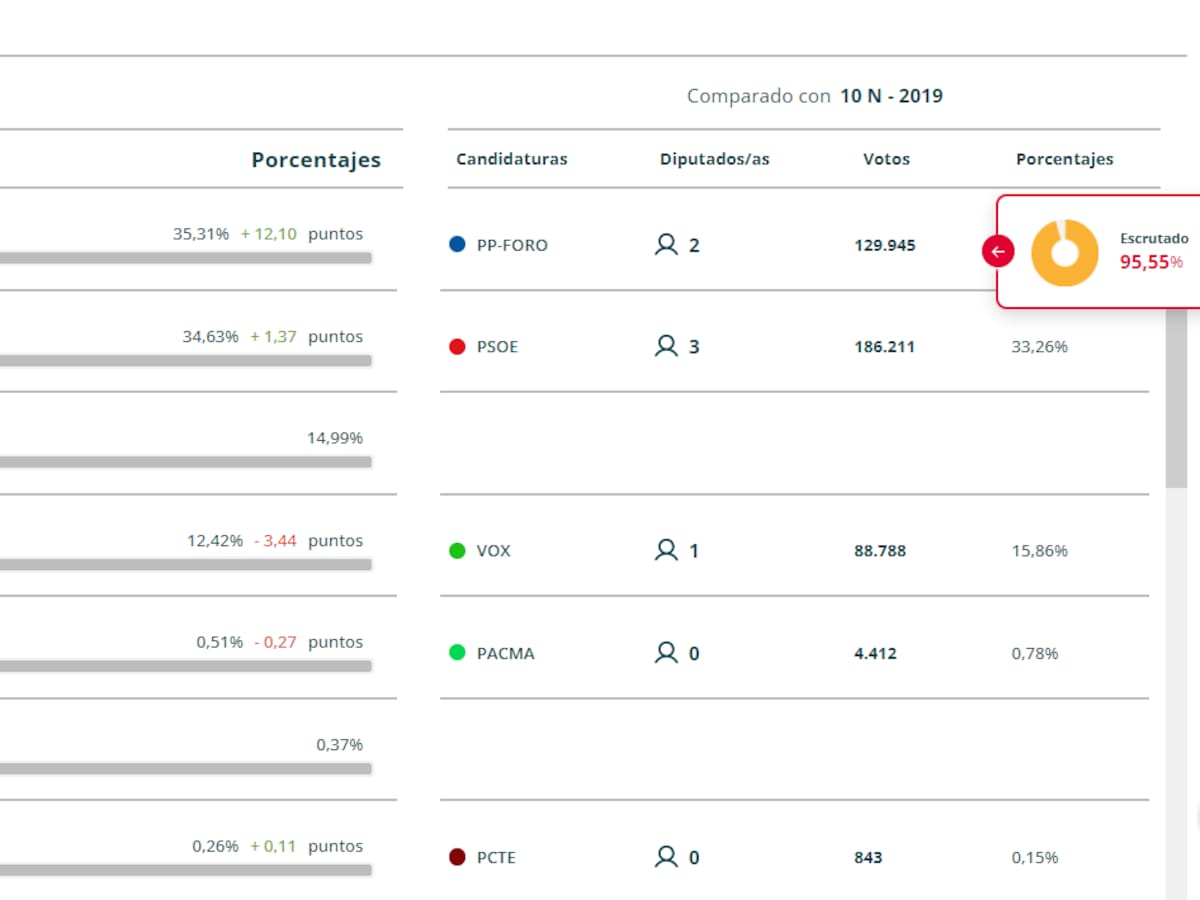Viewport: 1200px width, 900px height.
Task: Click the bold left Porcentajes heading
Action: pyautogui.click(x=316, y=160)
